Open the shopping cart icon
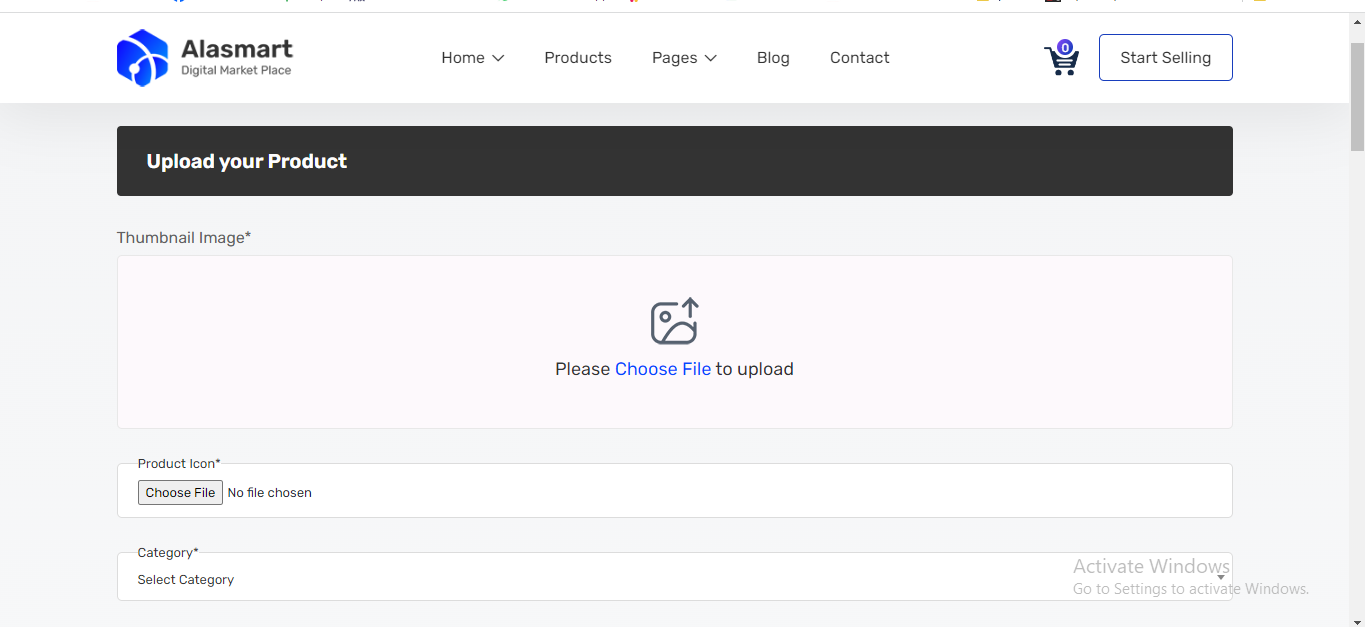Viewport: 1365px width, 627px height. 1060,62
